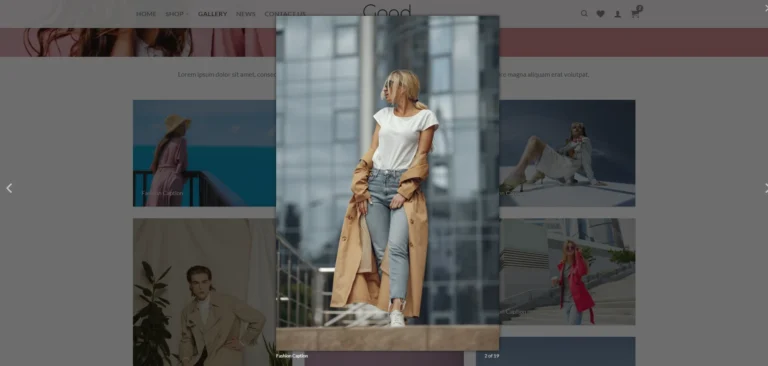768x366 pixels.
Task: Open the shopping cart icon
Action: 636,12
